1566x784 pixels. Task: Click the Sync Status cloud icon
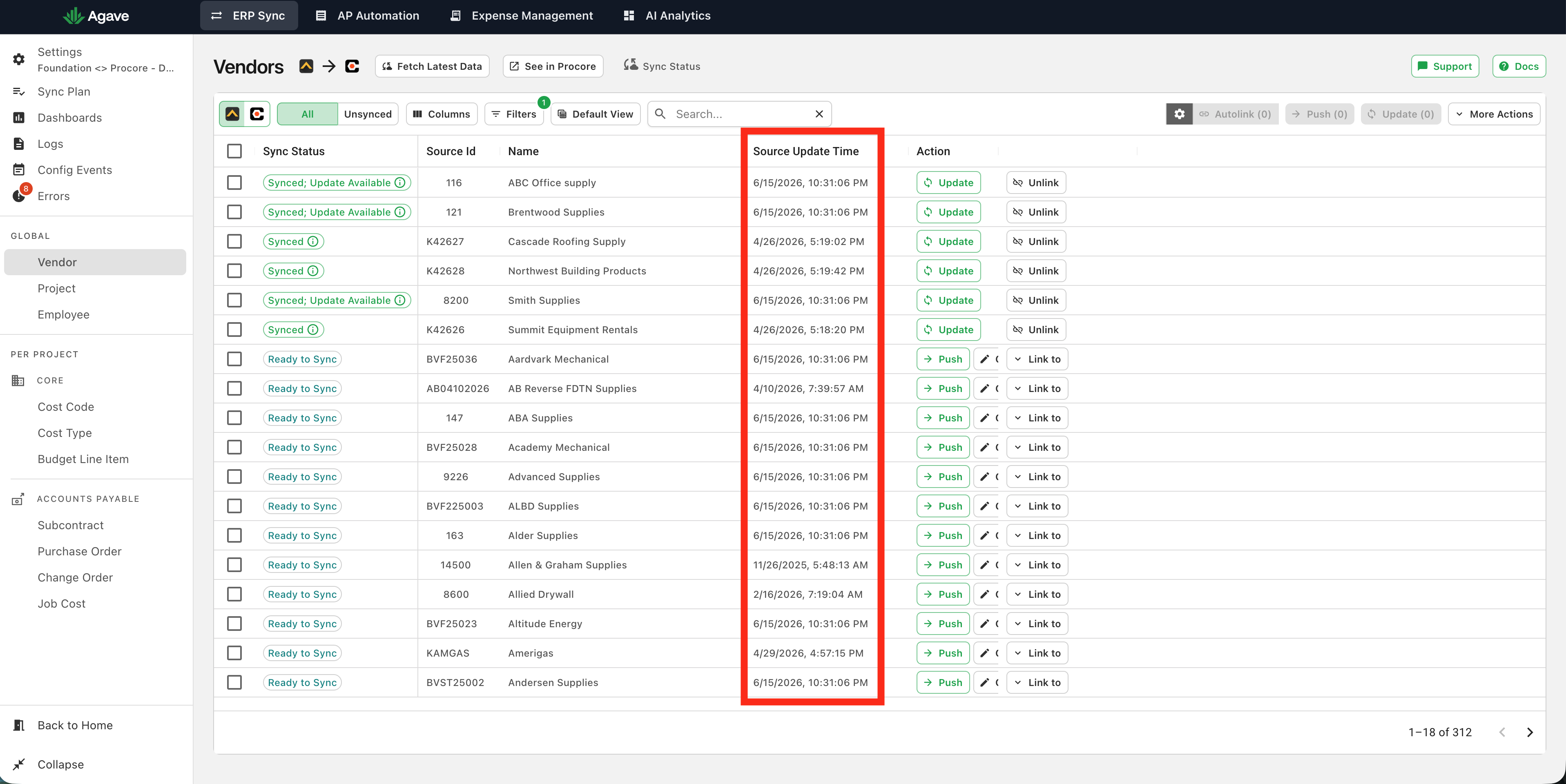[630, 65]
